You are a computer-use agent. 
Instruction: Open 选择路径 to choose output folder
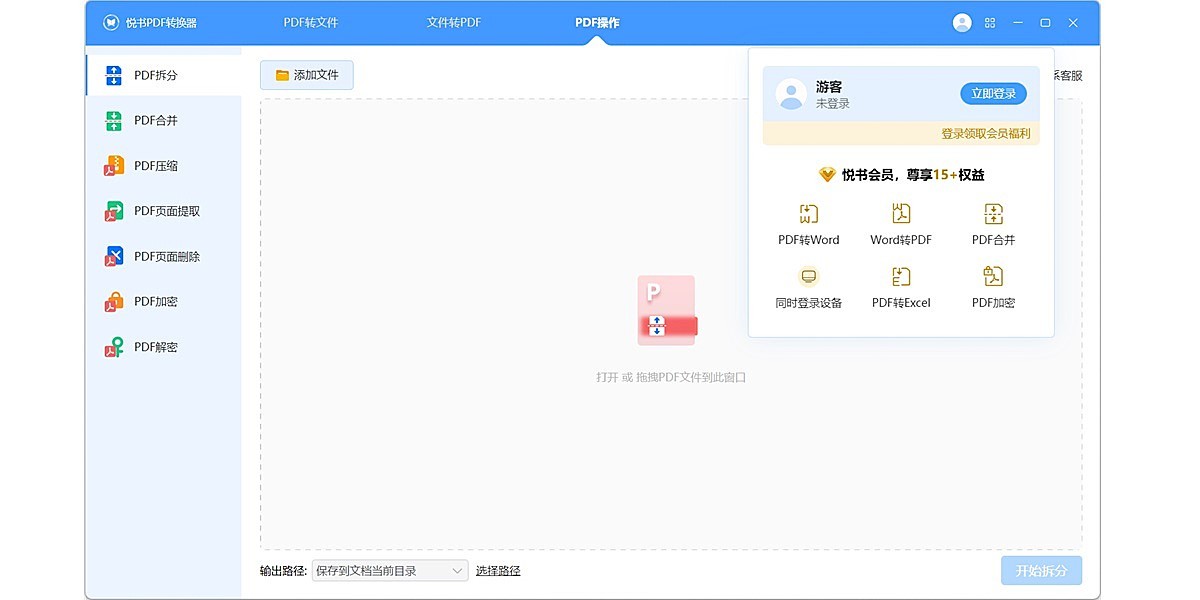[498, 570]
